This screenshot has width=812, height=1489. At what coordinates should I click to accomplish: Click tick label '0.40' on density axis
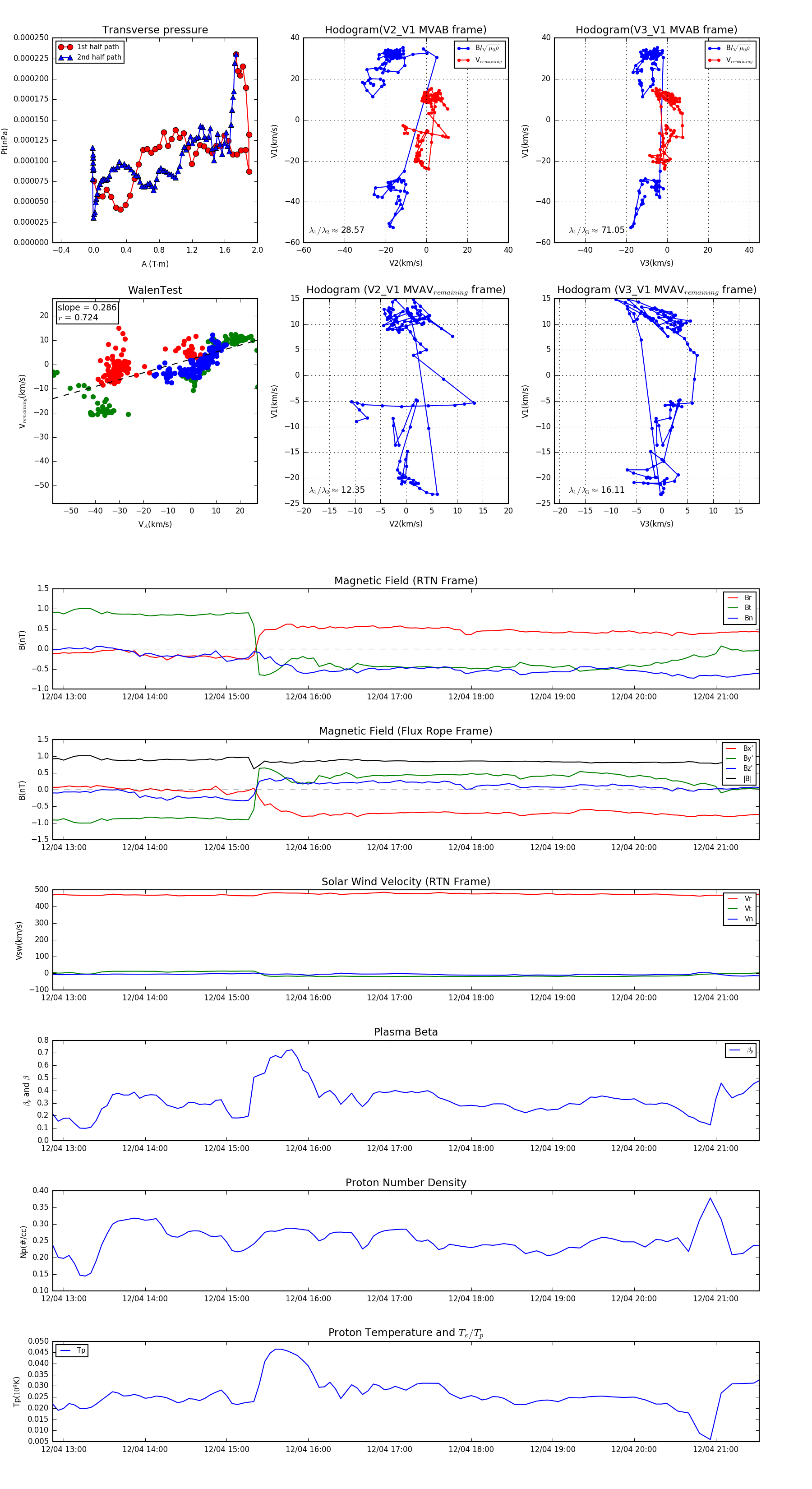coord(41,1191)
